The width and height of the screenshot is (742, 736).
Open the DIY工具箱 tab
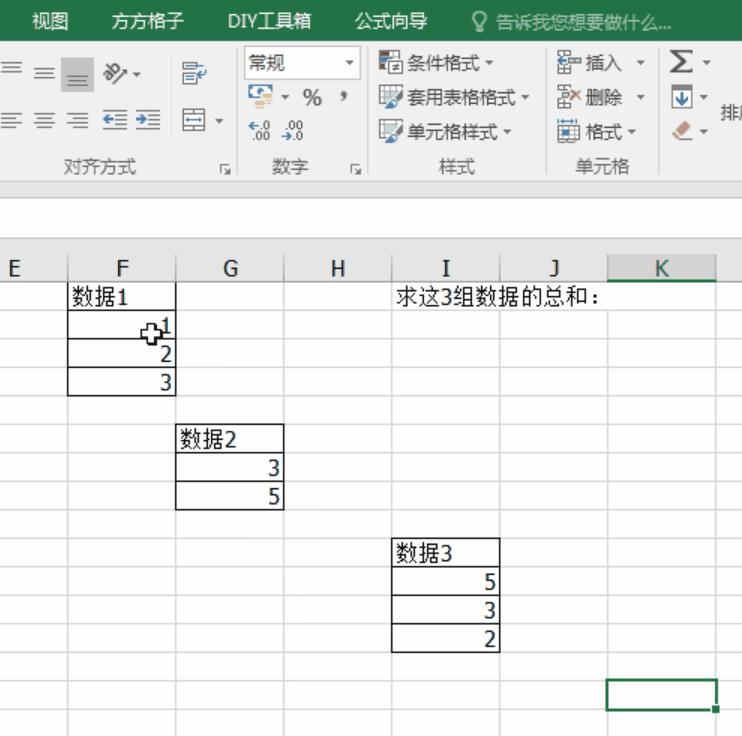pos(269,21)
